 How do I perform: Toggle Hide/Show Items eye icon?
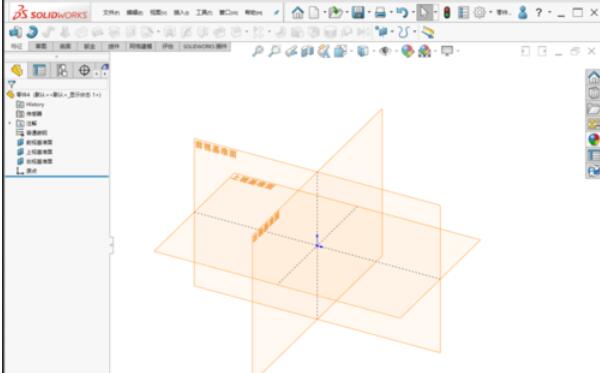coord(385,51)
